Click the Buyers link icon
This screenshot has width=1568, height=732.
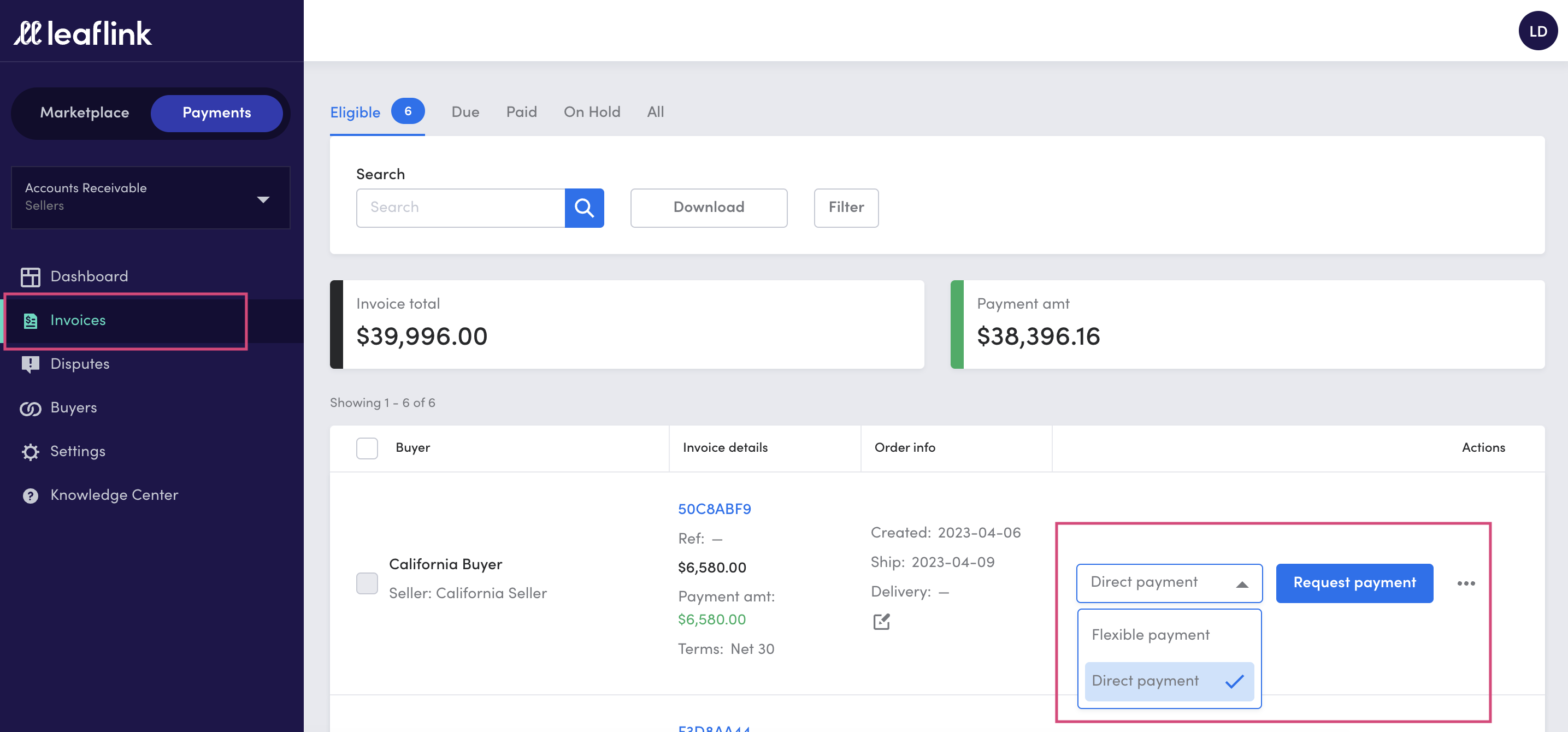(x=31, y=408)
